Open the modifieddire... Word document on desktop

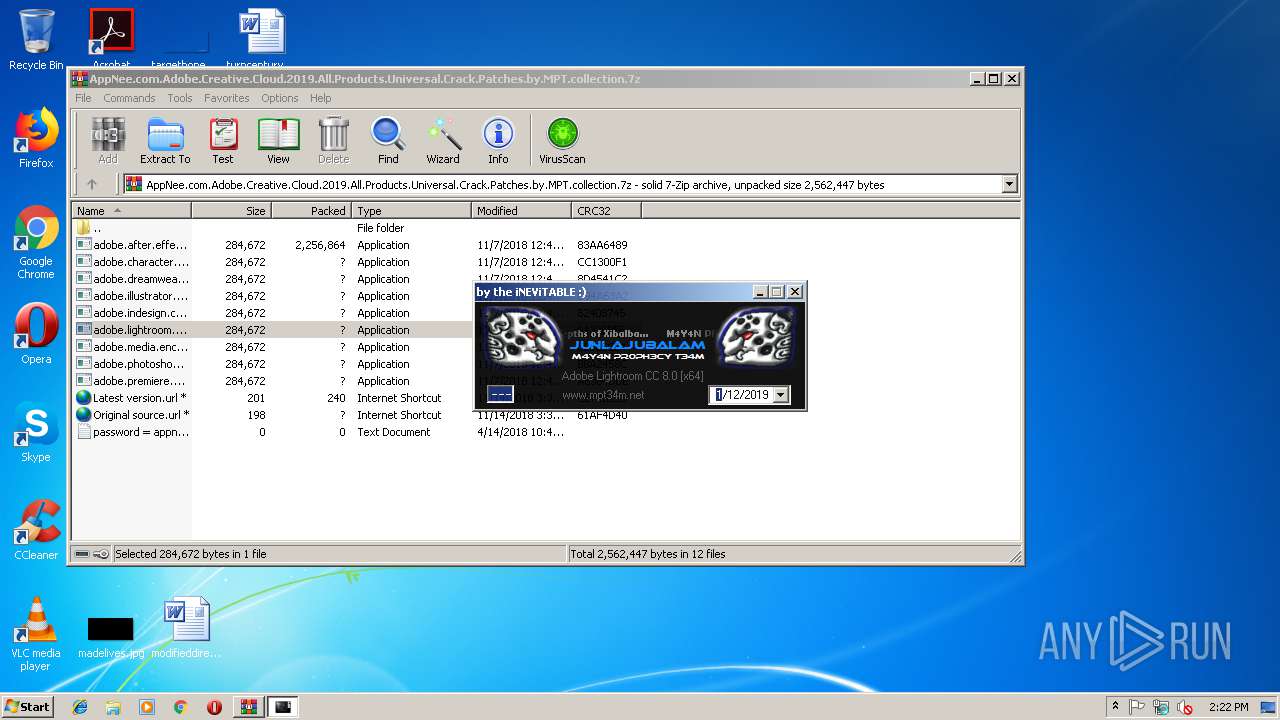pos(186,628)
